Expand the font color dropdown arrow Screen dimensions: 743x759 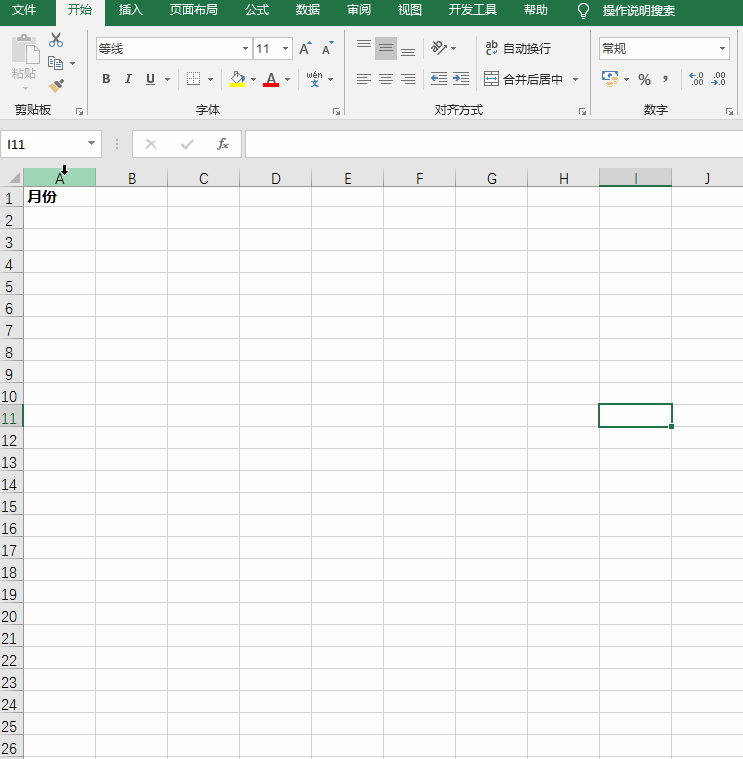(x=288, y=79)
